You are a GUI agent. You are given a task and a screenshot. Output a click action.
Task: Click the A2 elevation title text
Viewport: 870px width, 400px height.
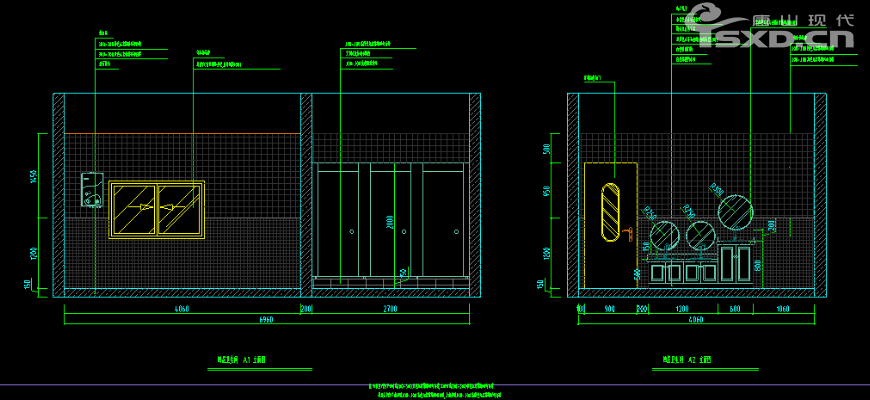pyautogui.click(x=687, y=360)
